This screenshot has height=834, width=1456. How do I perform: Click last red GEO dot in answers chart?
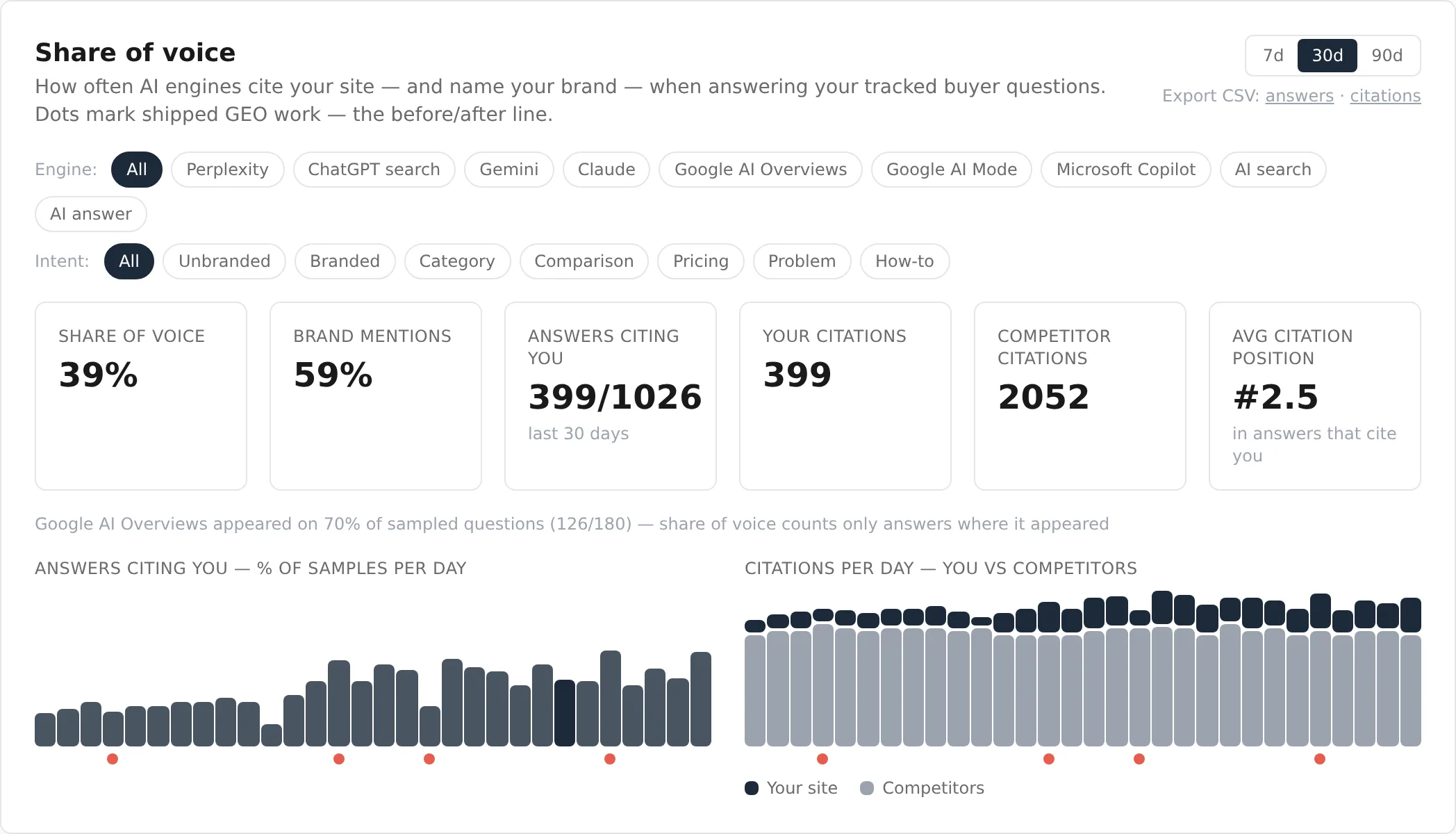coord(610,759)
